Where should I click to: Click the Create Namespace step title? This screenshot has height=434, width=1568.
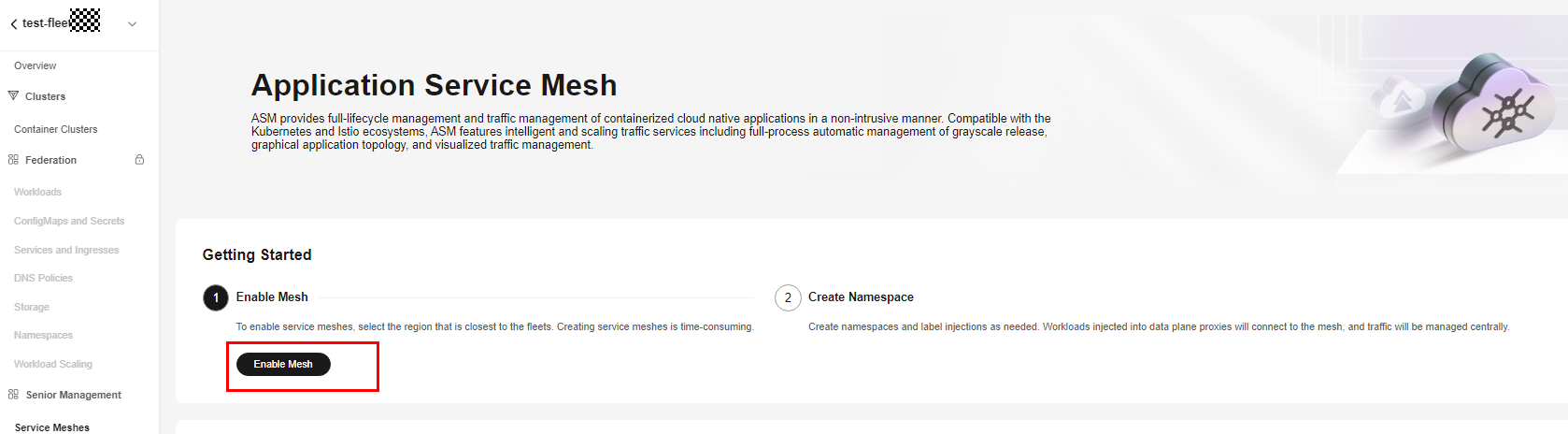coord(861,297)
